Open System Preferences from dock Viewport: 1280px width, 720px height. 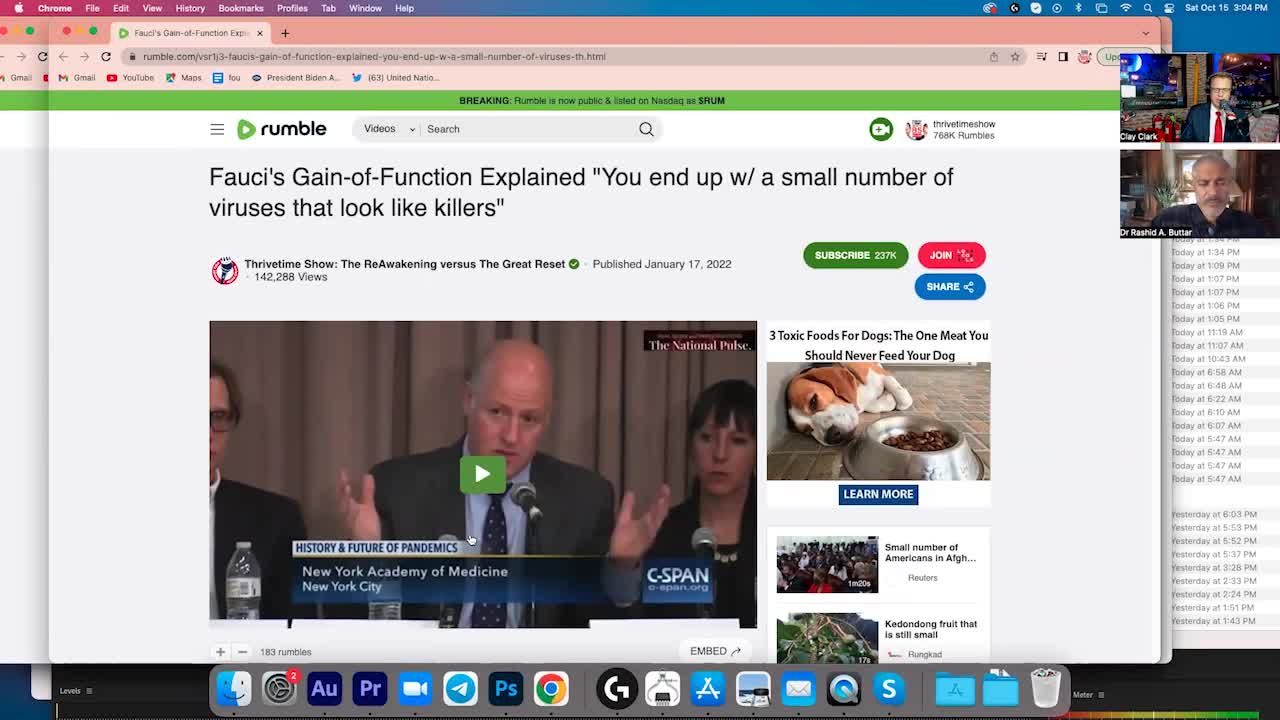(x=279, y=689)
